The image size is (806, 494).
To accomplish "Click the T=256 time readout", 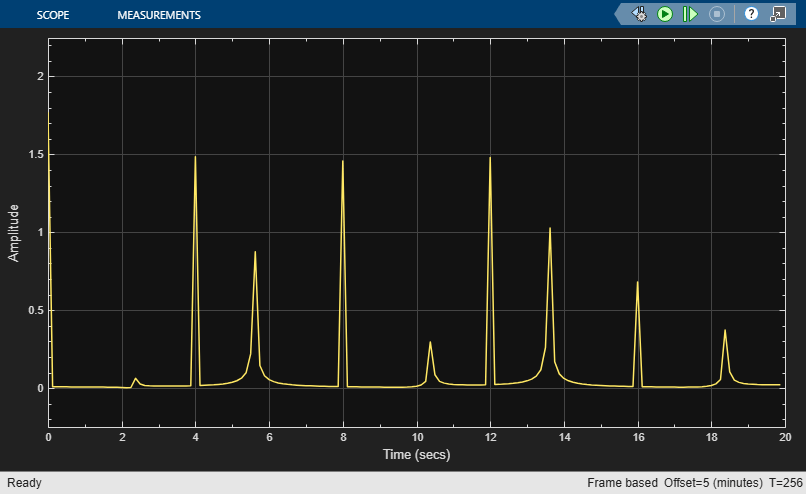I will (x=782, y=483).
